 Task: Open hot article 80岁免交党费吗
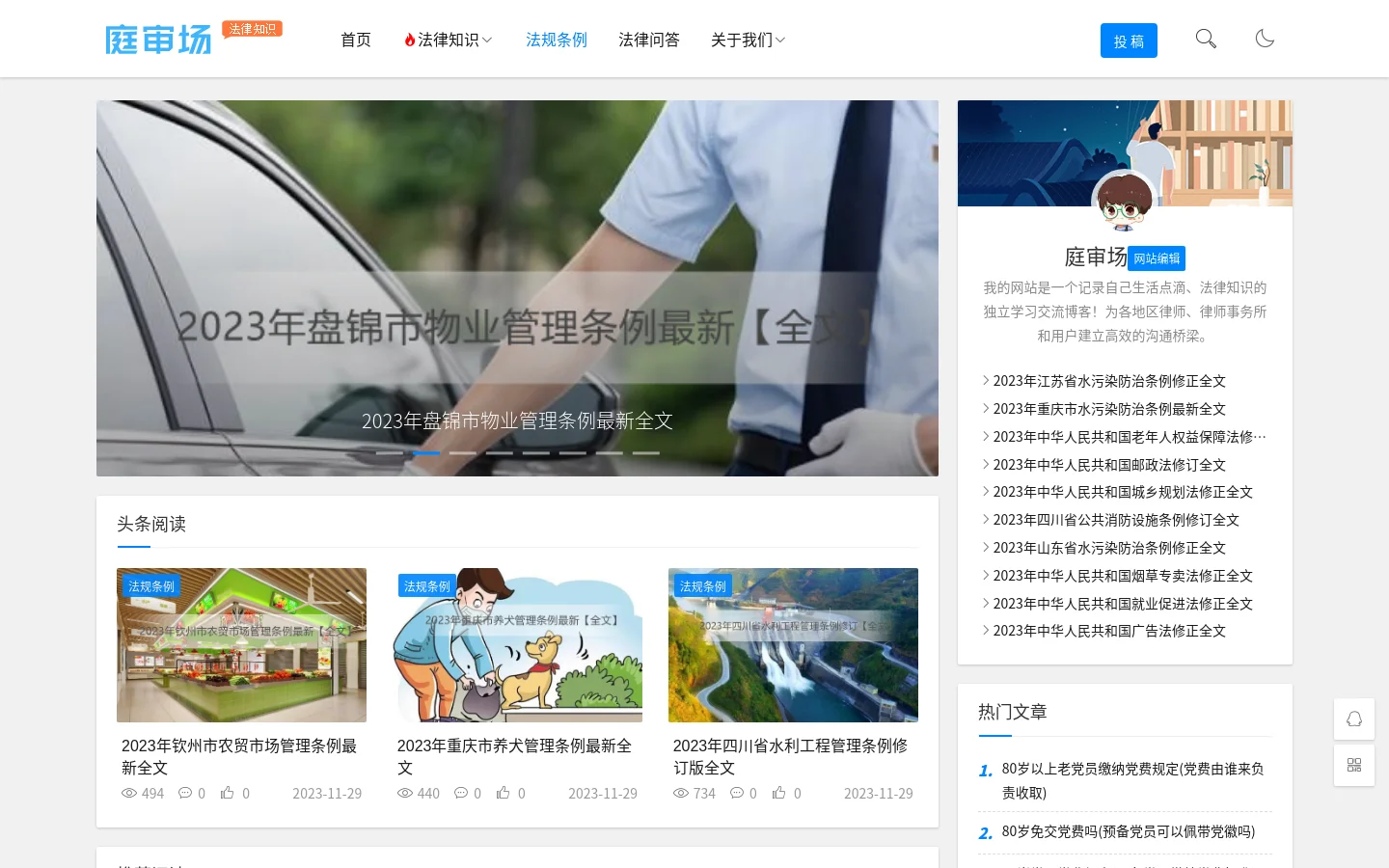1129,831
